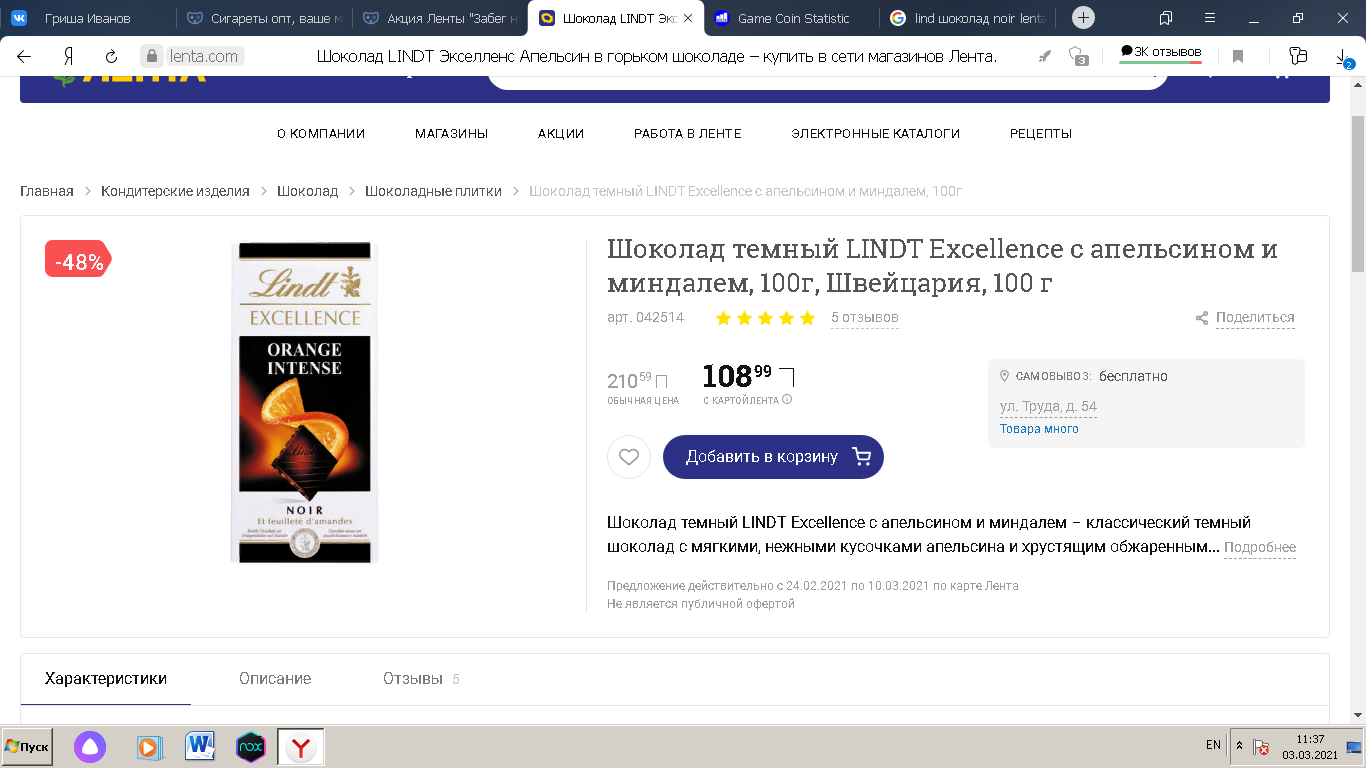Go back with the browser back arrow

coord(24,57)
